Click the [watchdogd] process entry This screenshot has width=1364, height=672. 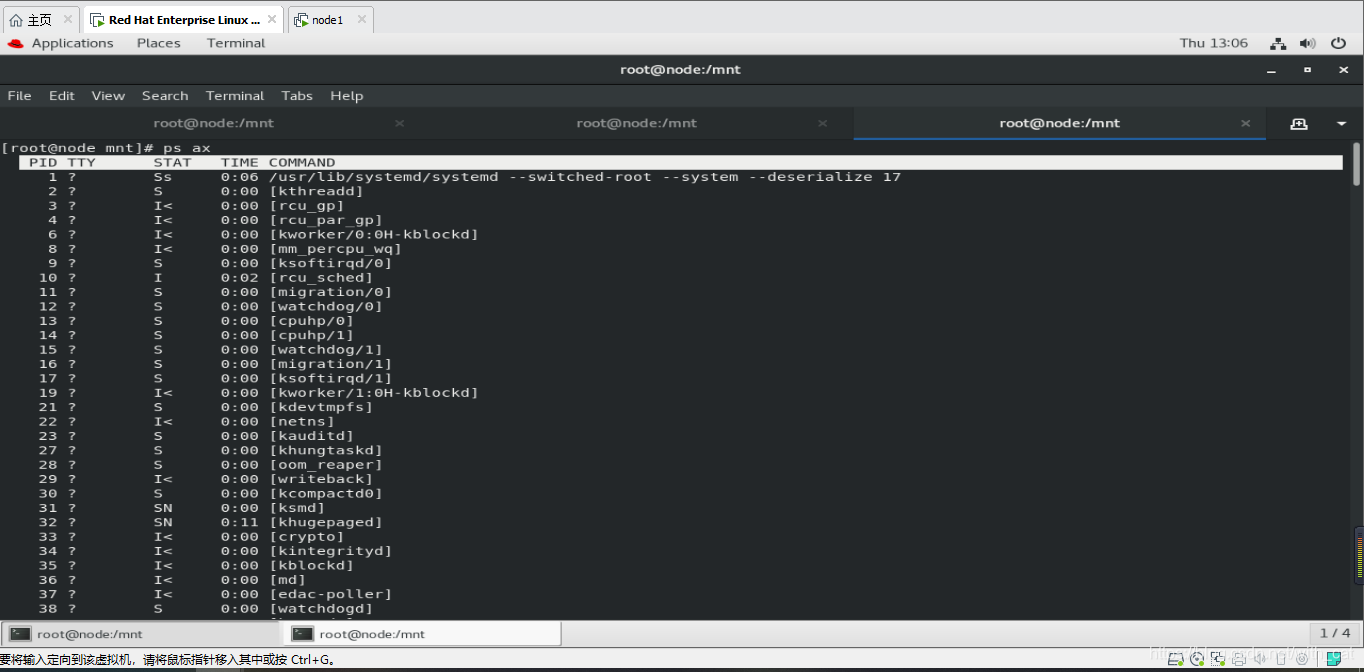tap(321, 608)
